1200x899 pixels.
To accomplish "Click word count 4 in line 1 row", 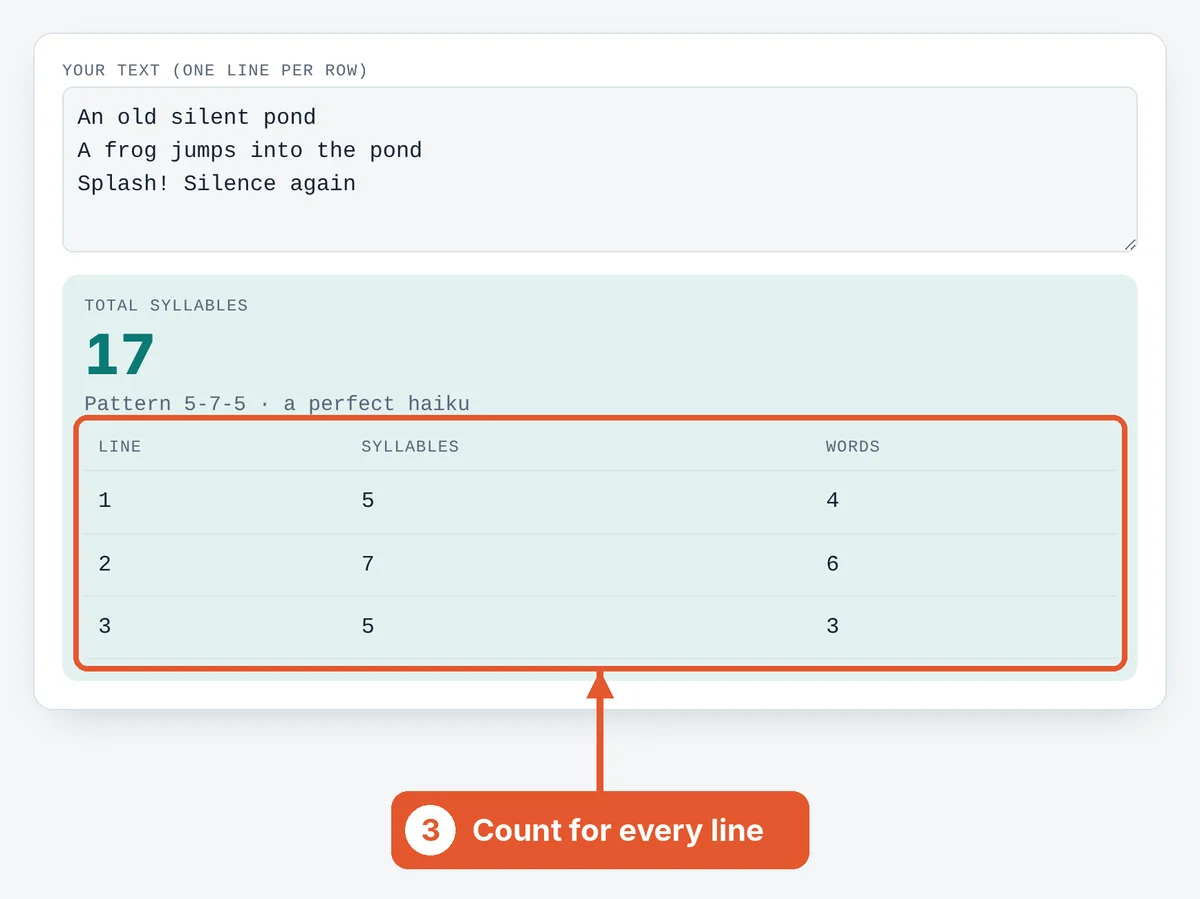I will [x=833, y=501].
